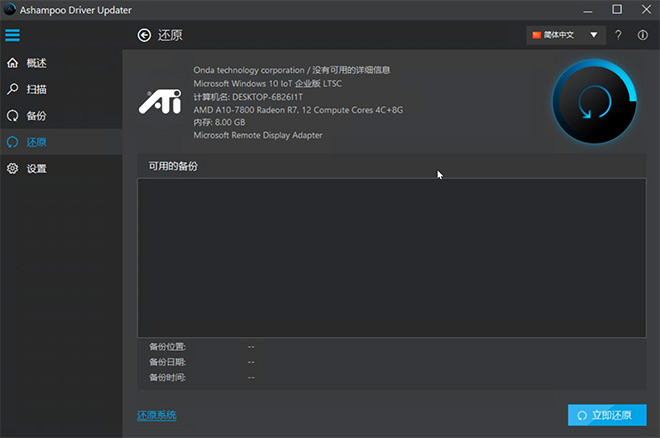Open the 简体中文 language dropdown

point(566,35)
